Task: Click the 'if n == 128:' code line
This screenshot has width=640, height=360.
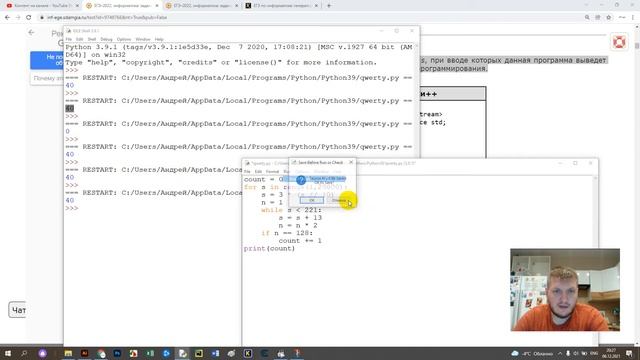Action: 287,233
